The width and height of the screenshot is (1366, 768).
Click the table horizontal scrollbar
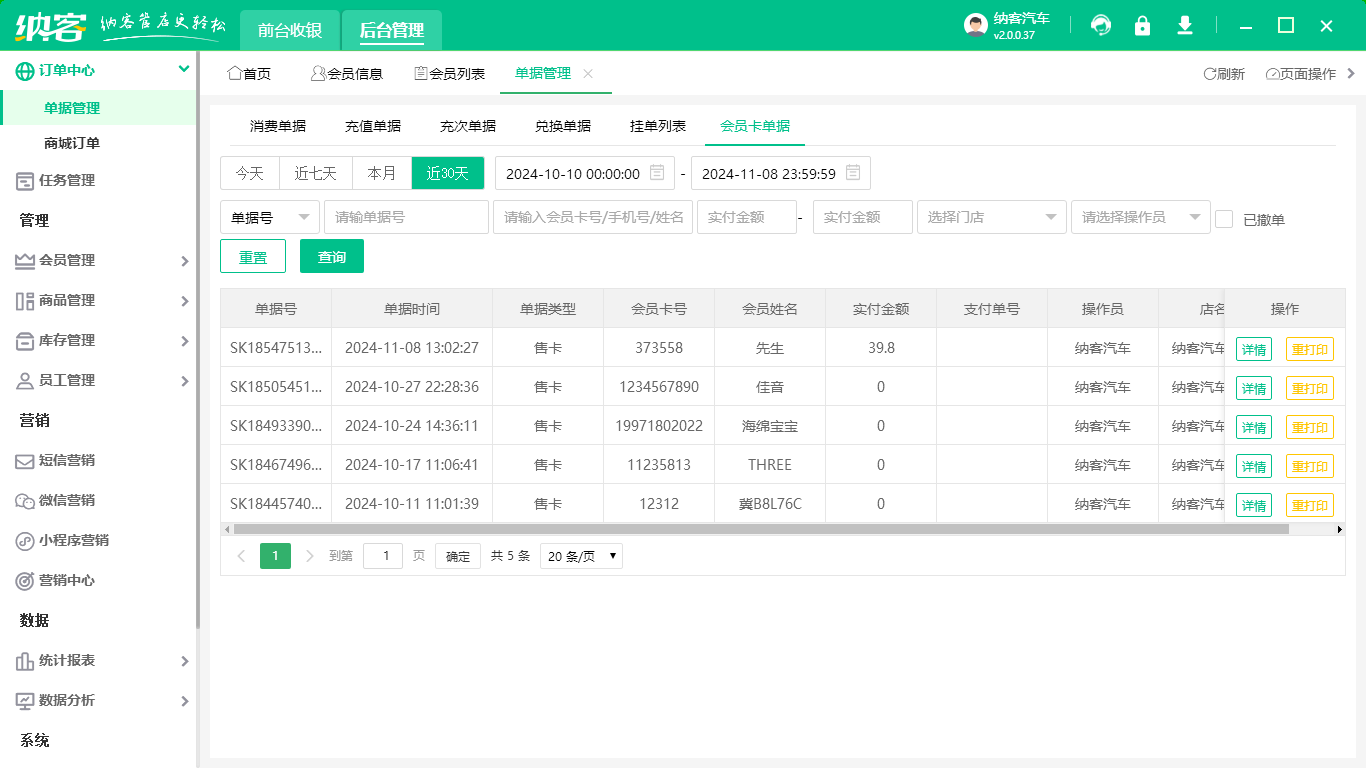tap(760, 529)
